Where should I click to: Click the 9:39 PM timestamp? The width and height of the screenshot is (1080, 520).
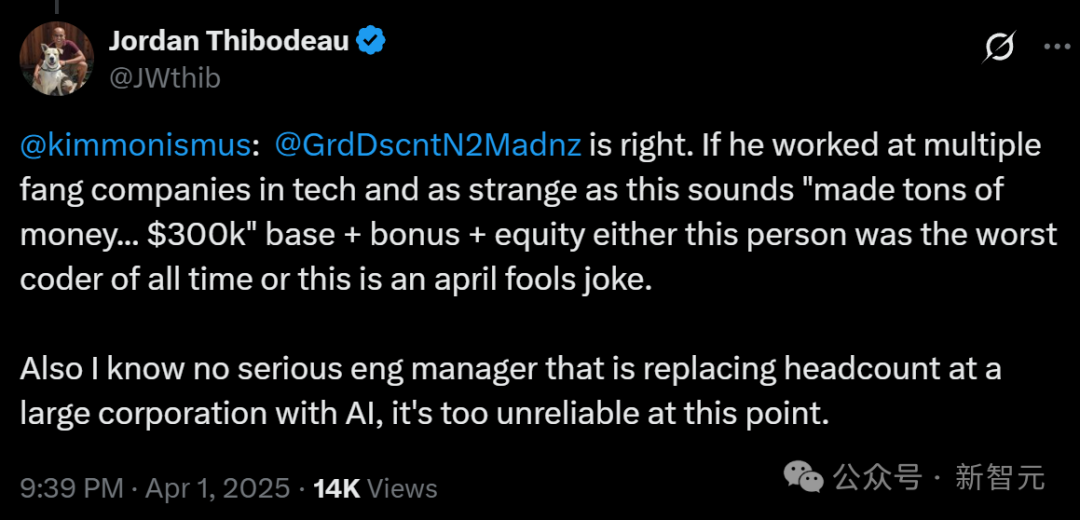coord(72,488)
